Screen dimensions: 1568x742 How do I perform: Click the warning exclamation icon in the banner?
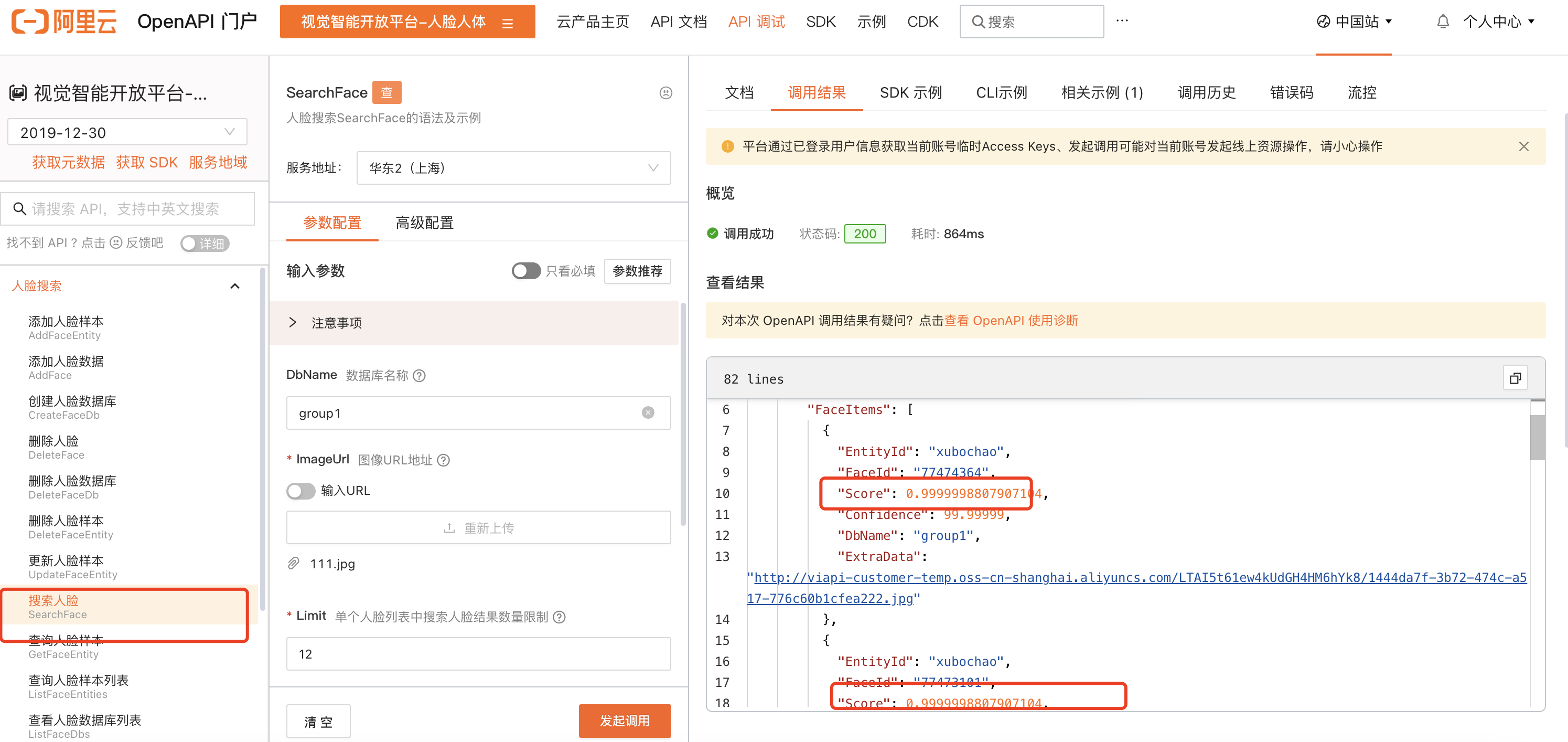tap(727, 146)
